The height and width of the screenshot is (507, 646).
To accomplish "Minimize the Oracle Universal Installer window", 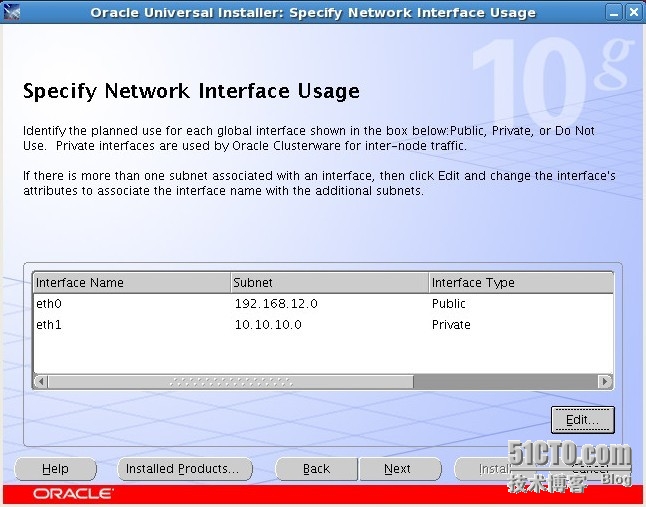I will click(x=614, y=13).
